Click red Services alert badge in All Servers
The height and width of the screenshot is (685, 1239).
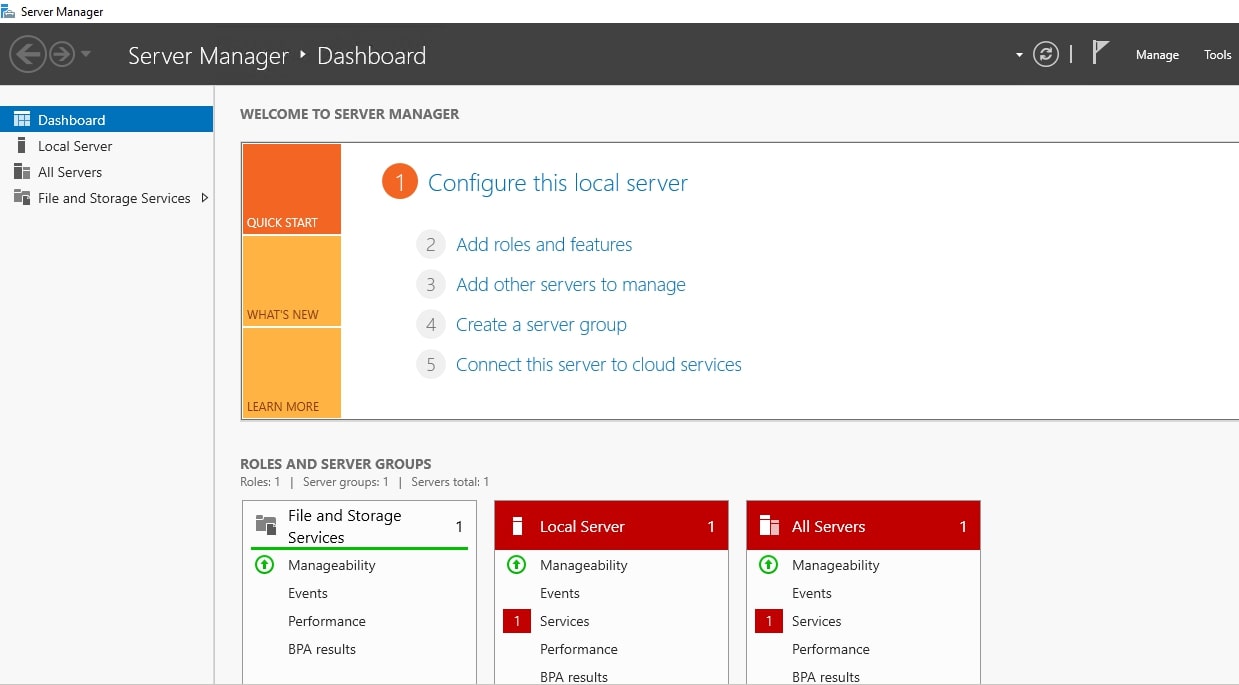(x=768, y=621)
